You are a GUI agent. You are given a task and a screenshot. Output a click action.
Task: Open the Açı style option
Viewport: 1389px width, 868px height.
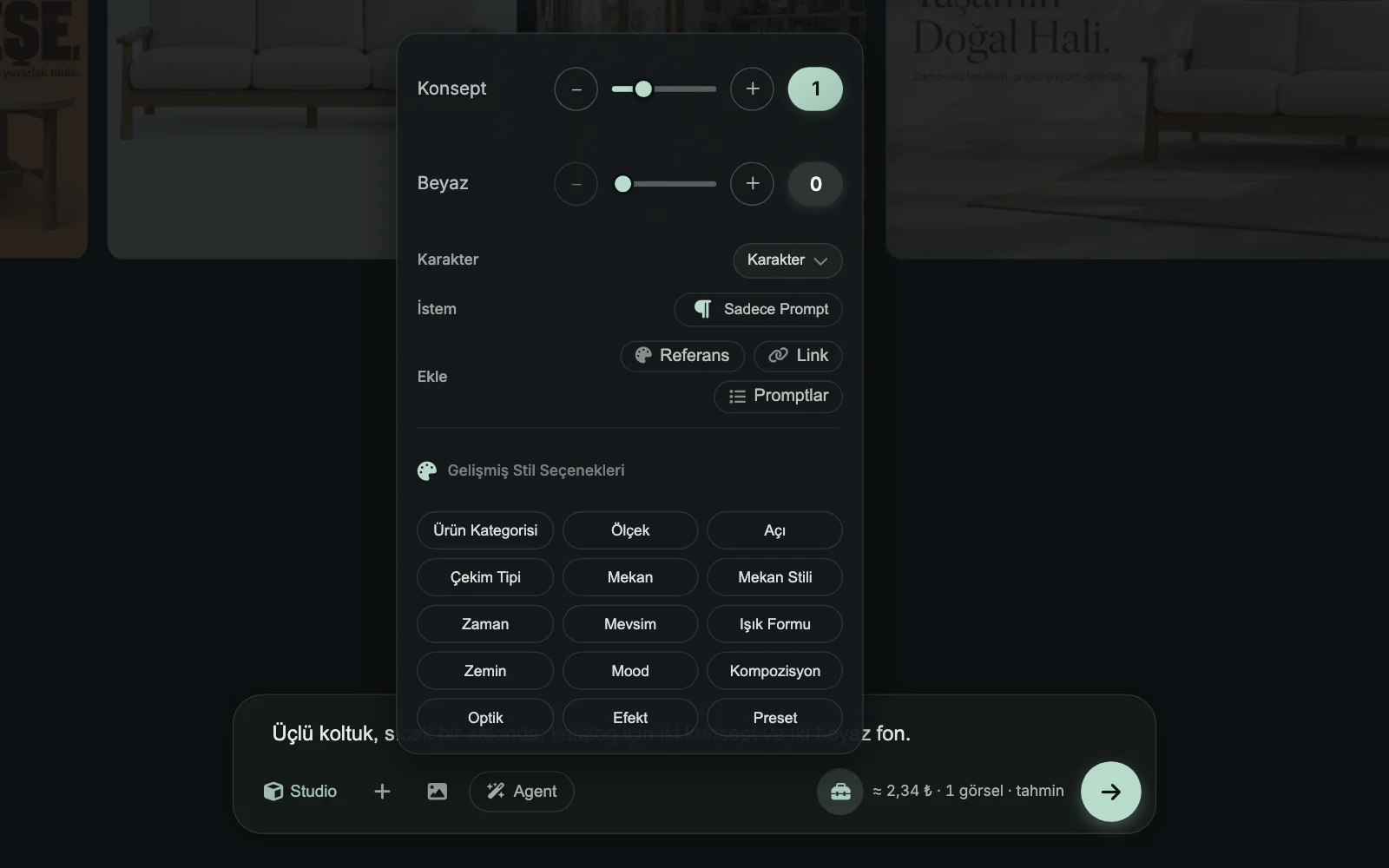point(775,530)
